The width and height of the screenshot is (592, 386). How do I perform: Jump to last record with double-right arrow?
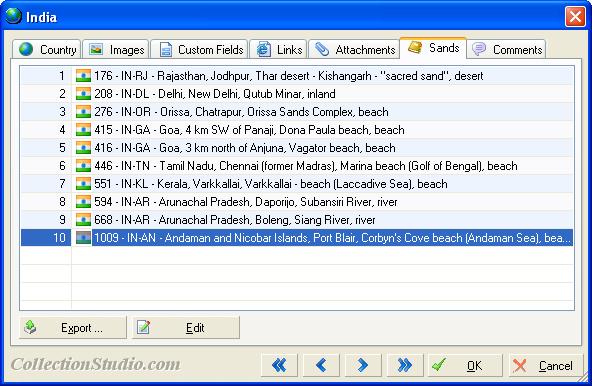coord(405,365)
